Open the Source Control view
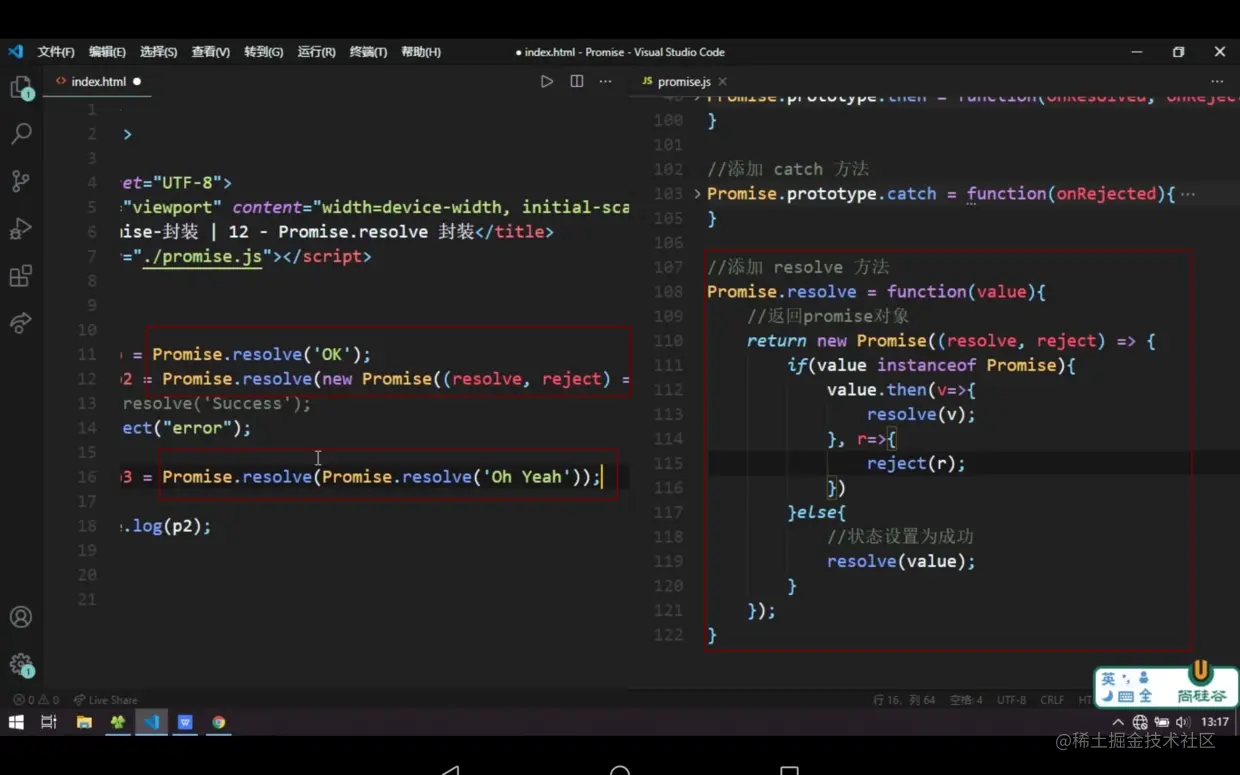This screenshot has width=1240, height=775. 21,181
